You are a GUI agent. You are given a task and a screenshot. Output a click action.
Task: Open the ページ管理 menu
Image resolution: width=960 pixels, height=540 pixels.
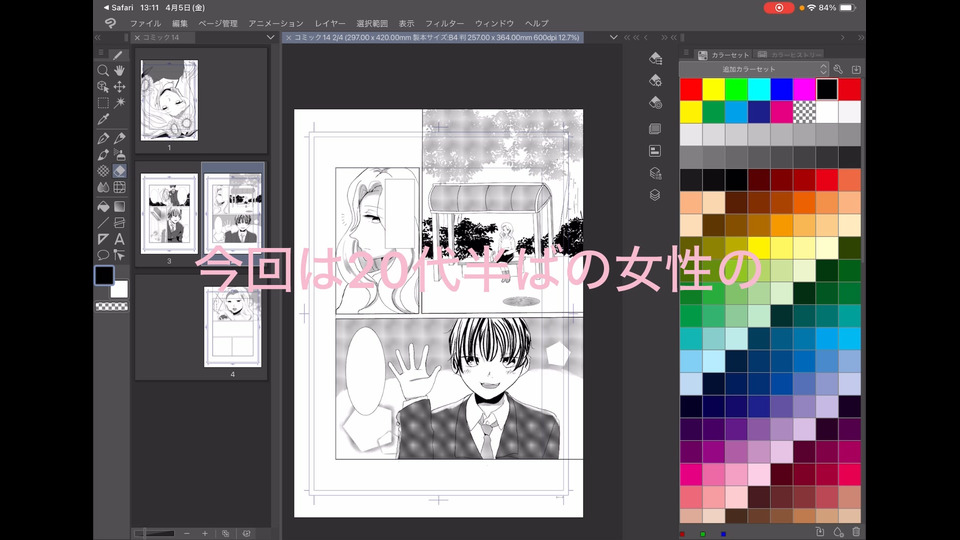click(x=218, y=23)
